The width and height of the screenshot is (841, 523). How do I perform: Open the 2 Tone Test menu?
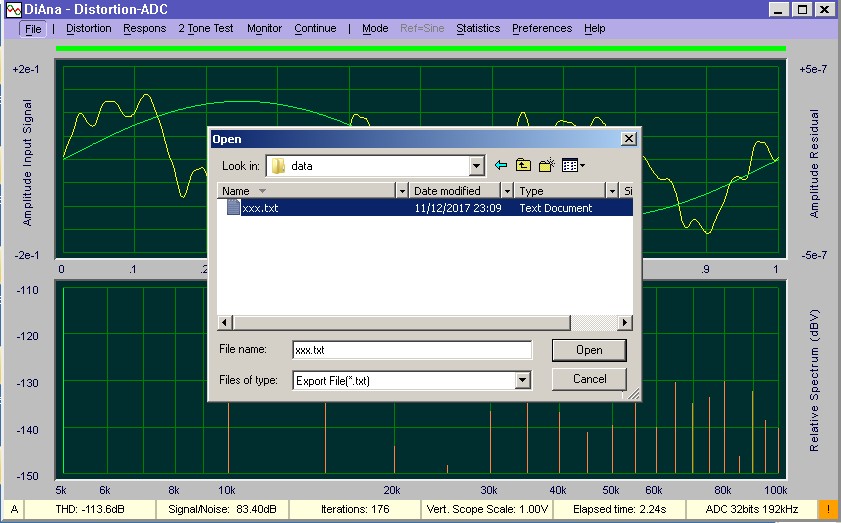[x=206, y=28]
